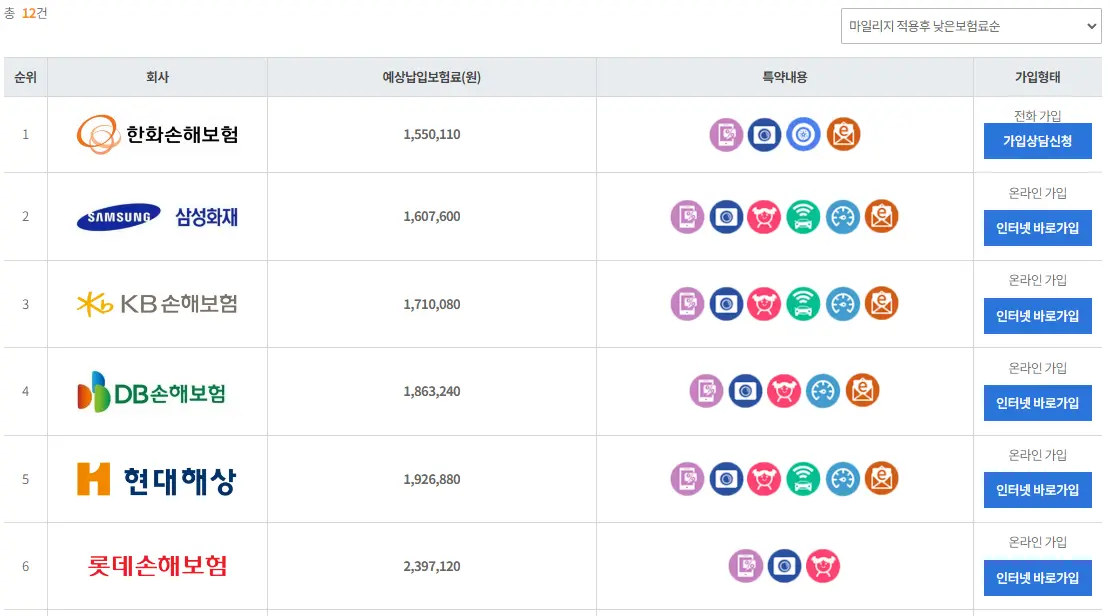
Task: Click the mobile discount icon in the 한화손해보험 row
Action: pos(726,135)
